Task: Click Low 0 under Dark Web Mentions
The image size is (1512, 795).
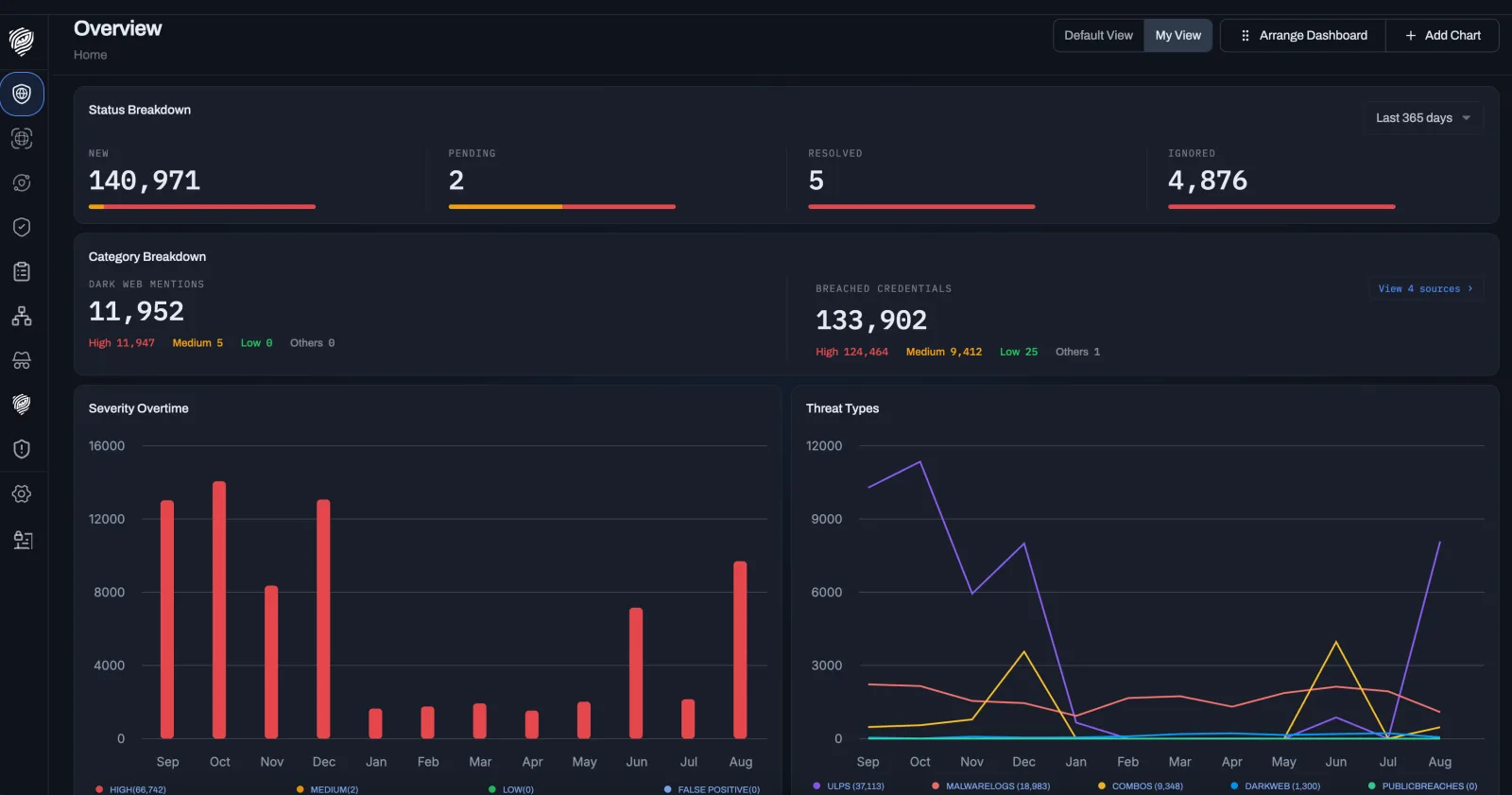Action: coord(256,343)
